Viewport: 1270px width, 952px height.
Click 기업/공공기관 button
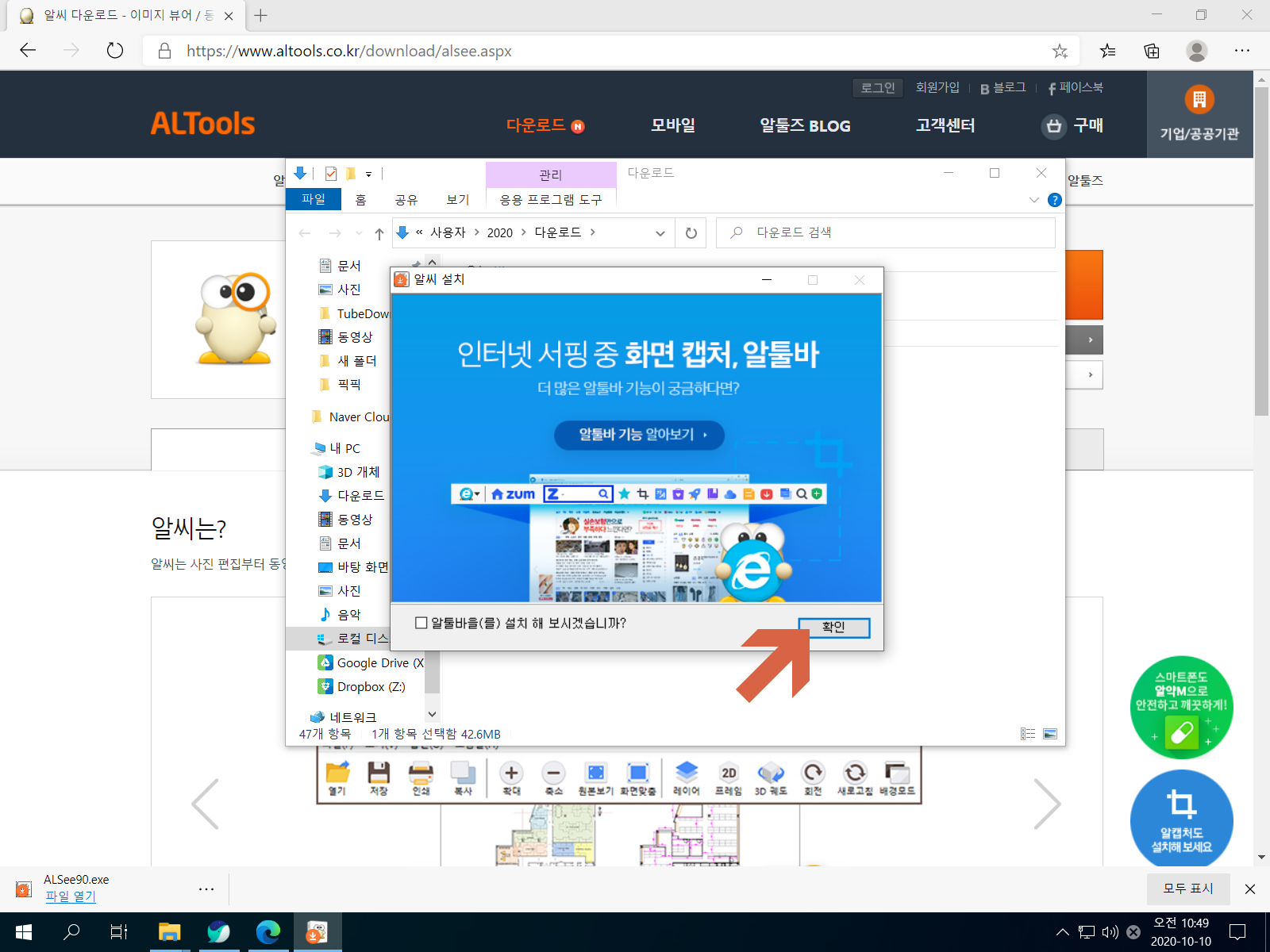[x=1199, y=113]
